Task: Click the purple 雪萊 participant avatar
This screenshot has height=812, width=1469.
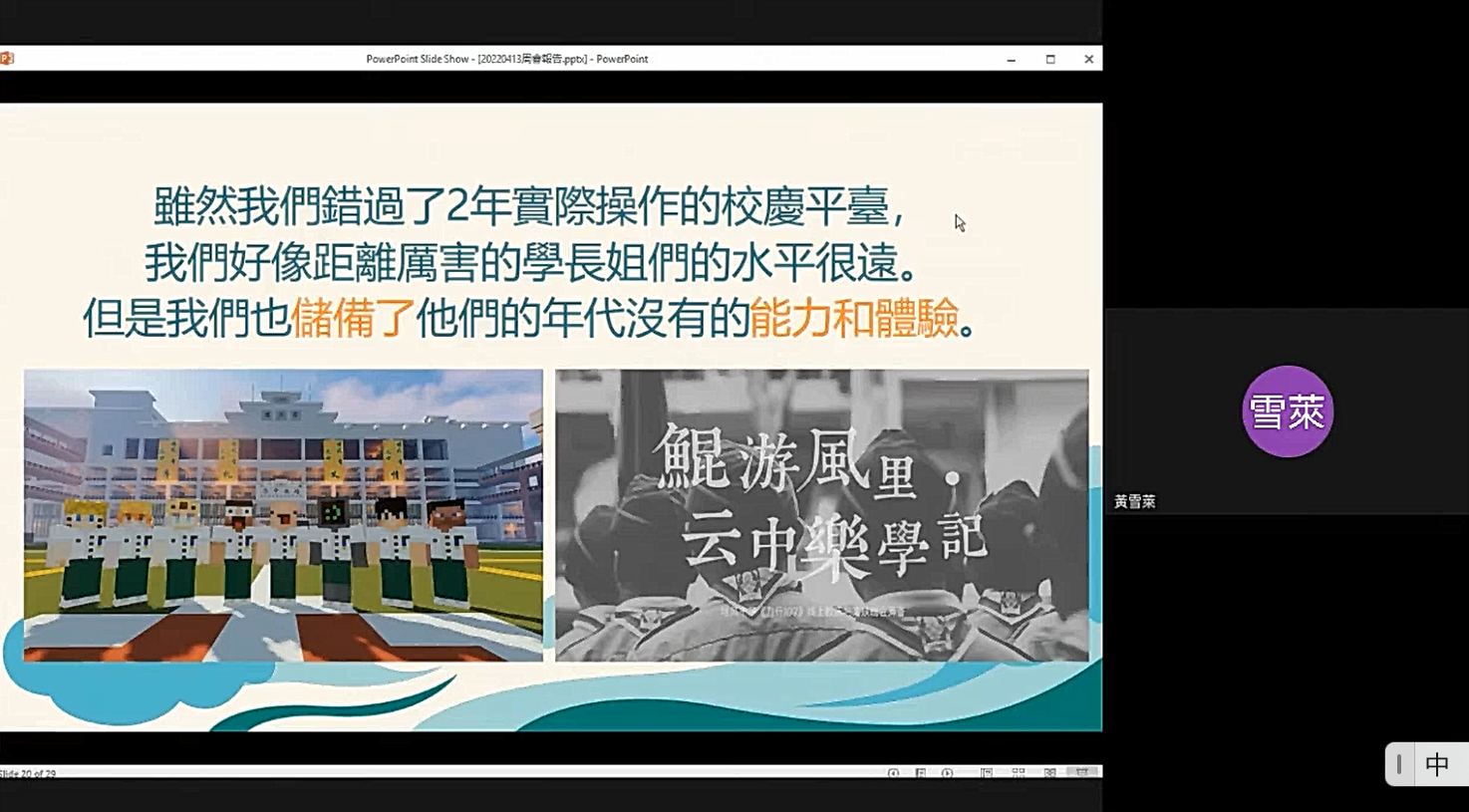Action: point(1287,410)
